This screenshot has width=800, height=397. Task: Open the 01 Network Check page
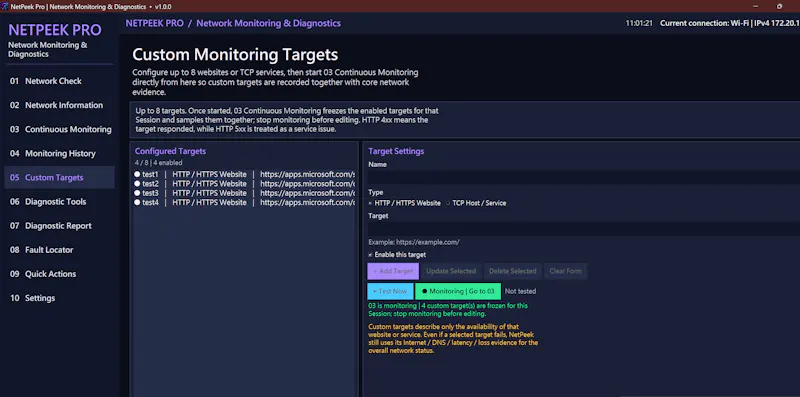[59, 81]
